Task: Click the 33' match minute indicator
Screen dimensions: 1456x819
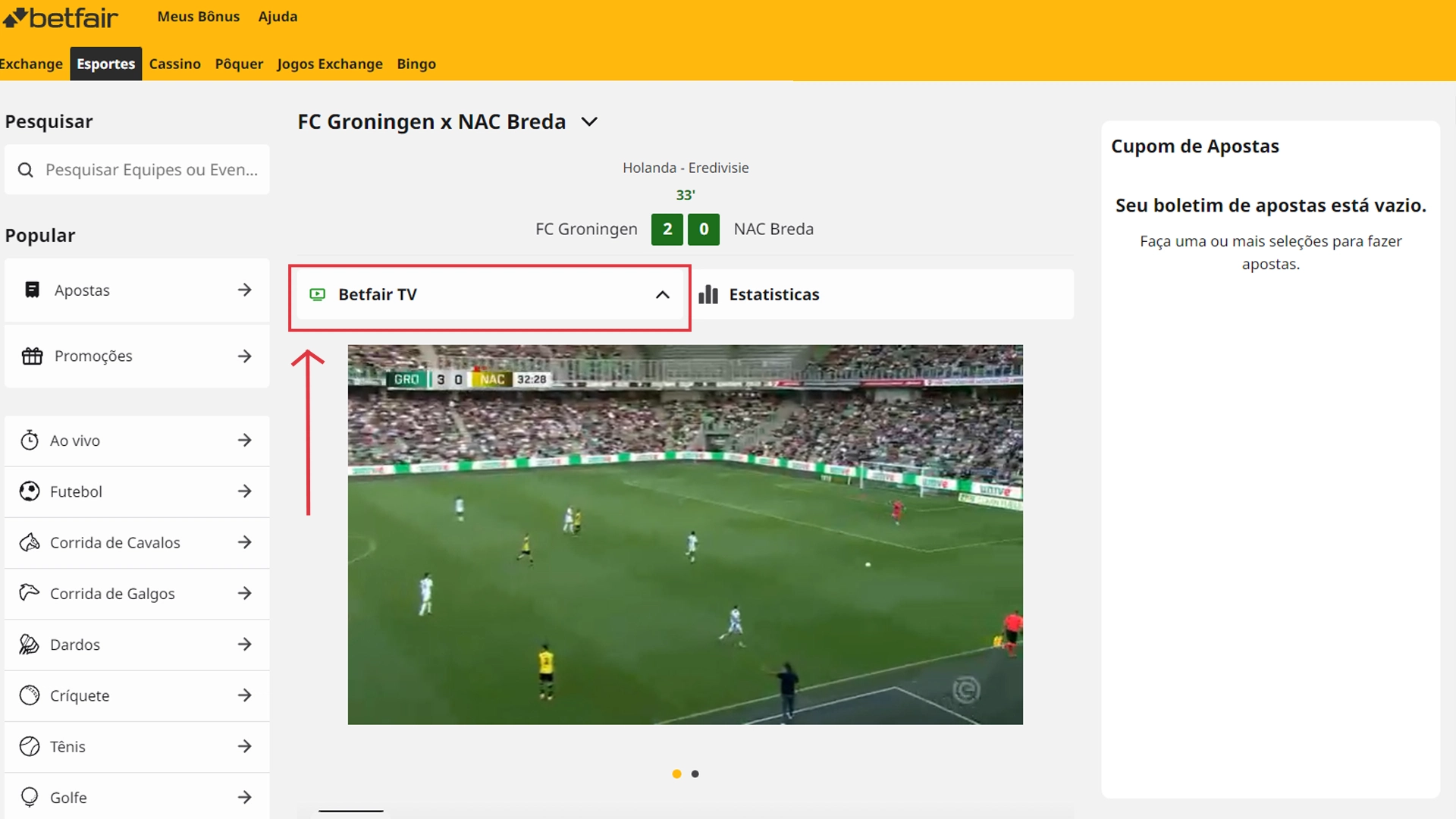Action: click(x=686, y=195)
